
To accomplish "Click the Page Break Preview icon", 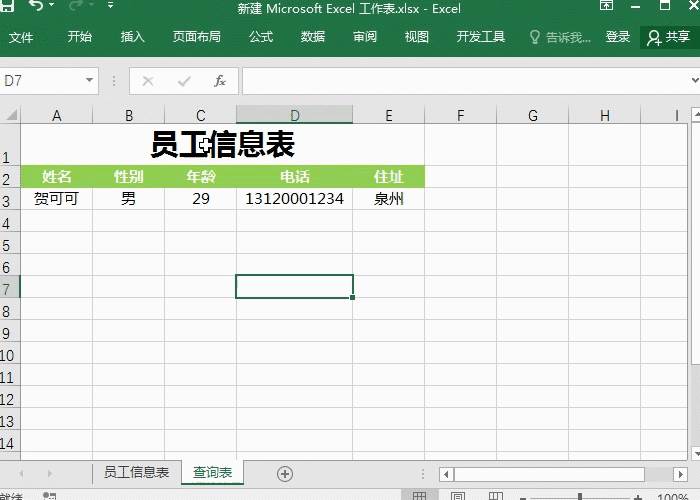I will point(495,496).
